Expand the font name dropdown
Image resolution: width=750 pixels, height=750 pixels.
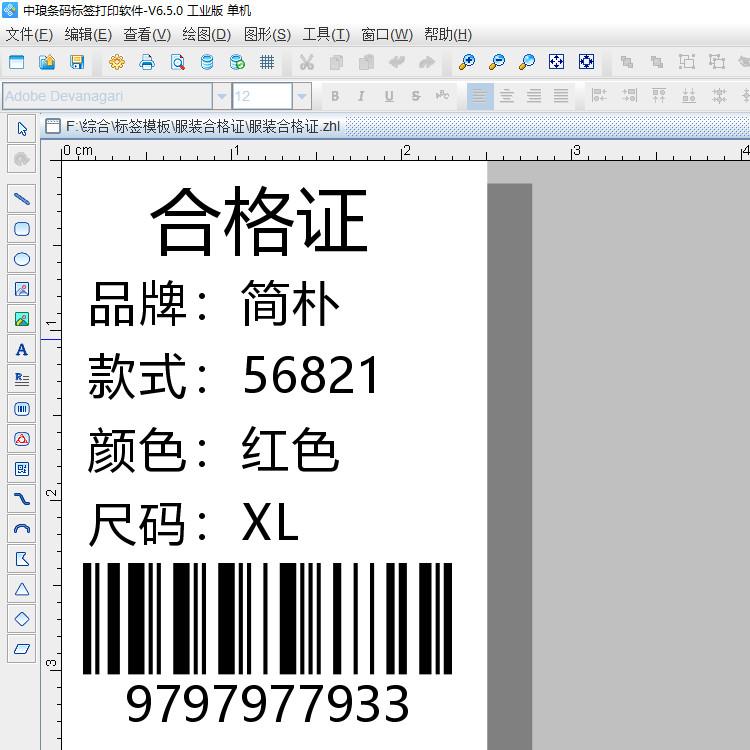coord(221,96)
